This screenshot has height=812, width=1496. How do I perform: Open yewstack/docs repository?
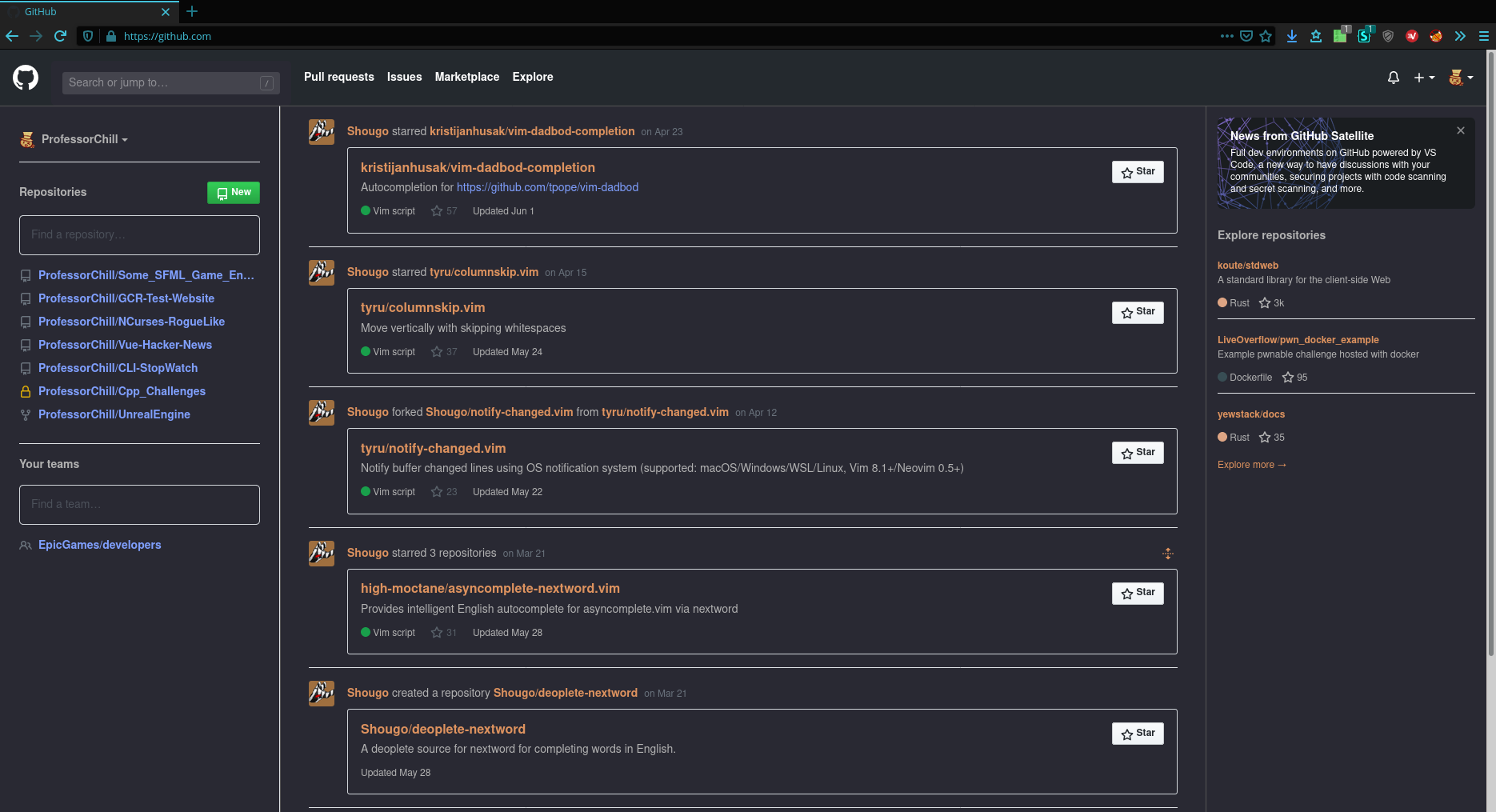(x=1251, y=414)
